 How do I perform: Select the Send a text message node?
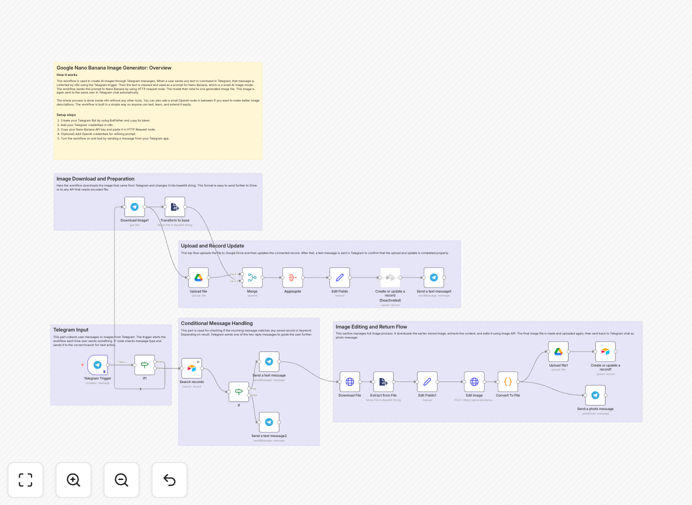(x=269, y=362)
